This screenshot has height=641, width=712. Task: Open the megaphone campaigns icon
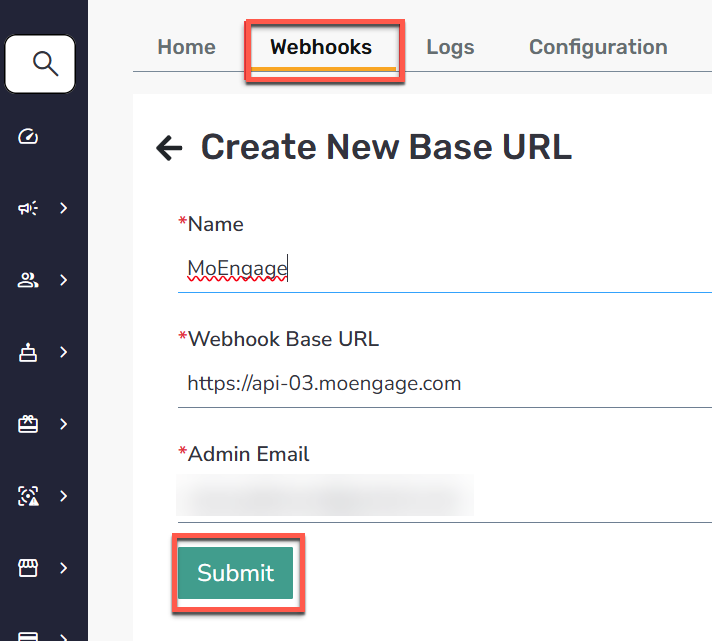tap(28, 208)
